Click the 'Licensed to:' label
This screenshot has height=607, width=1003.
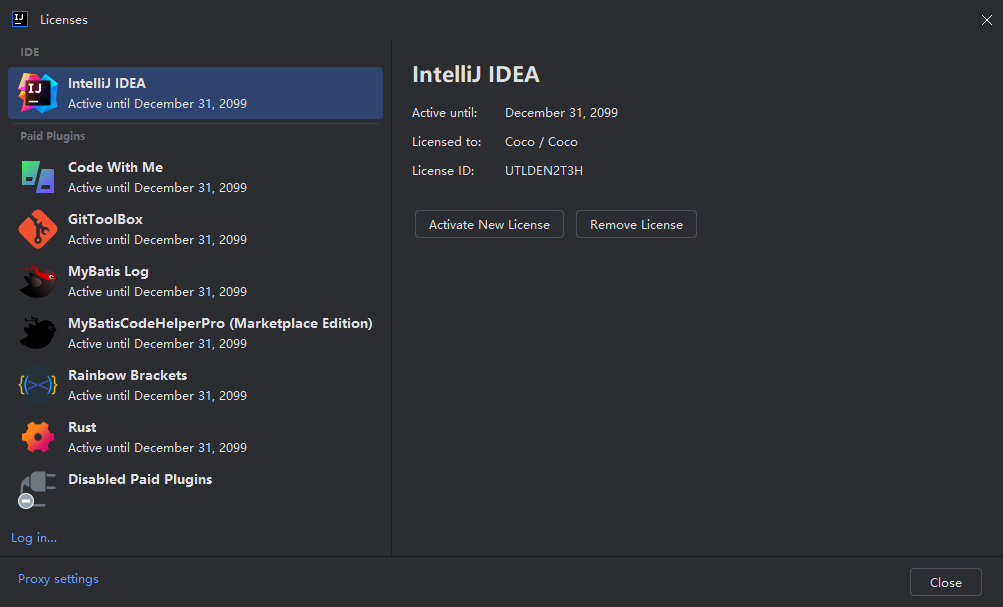[x=446, y=142]
